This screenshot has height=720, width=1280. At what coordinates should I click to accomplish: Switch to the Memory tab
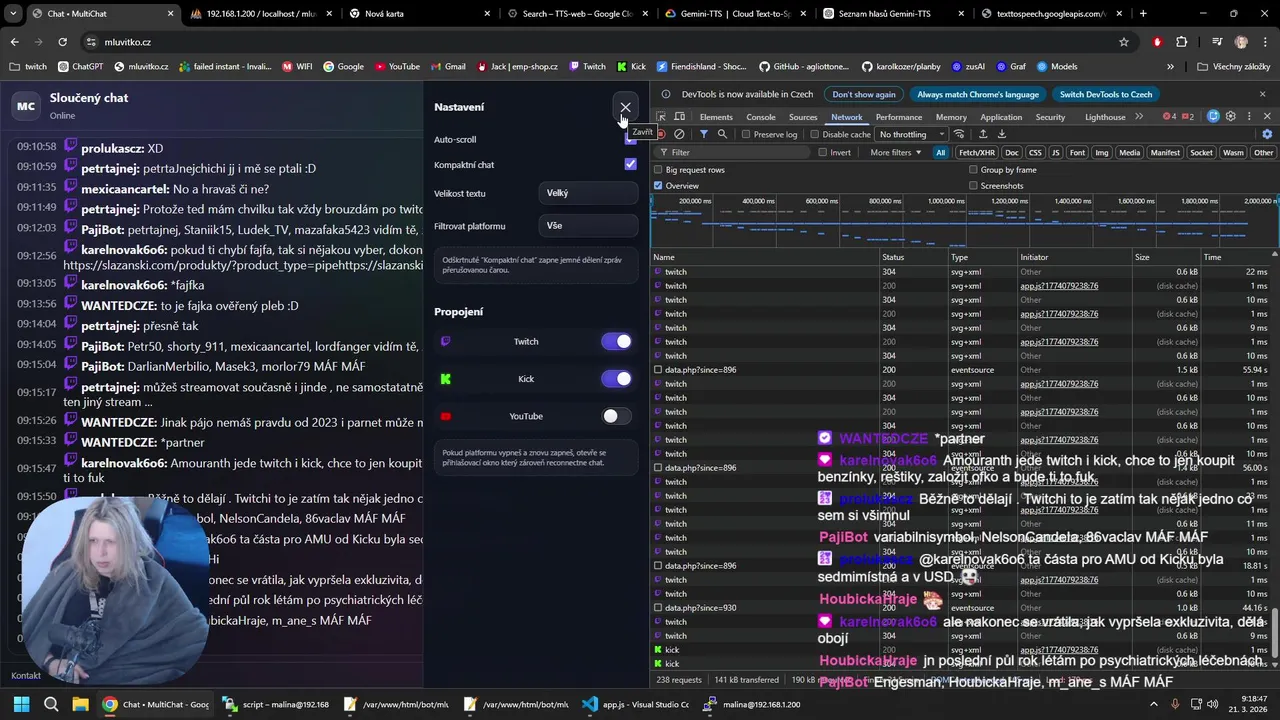point(951,117)
